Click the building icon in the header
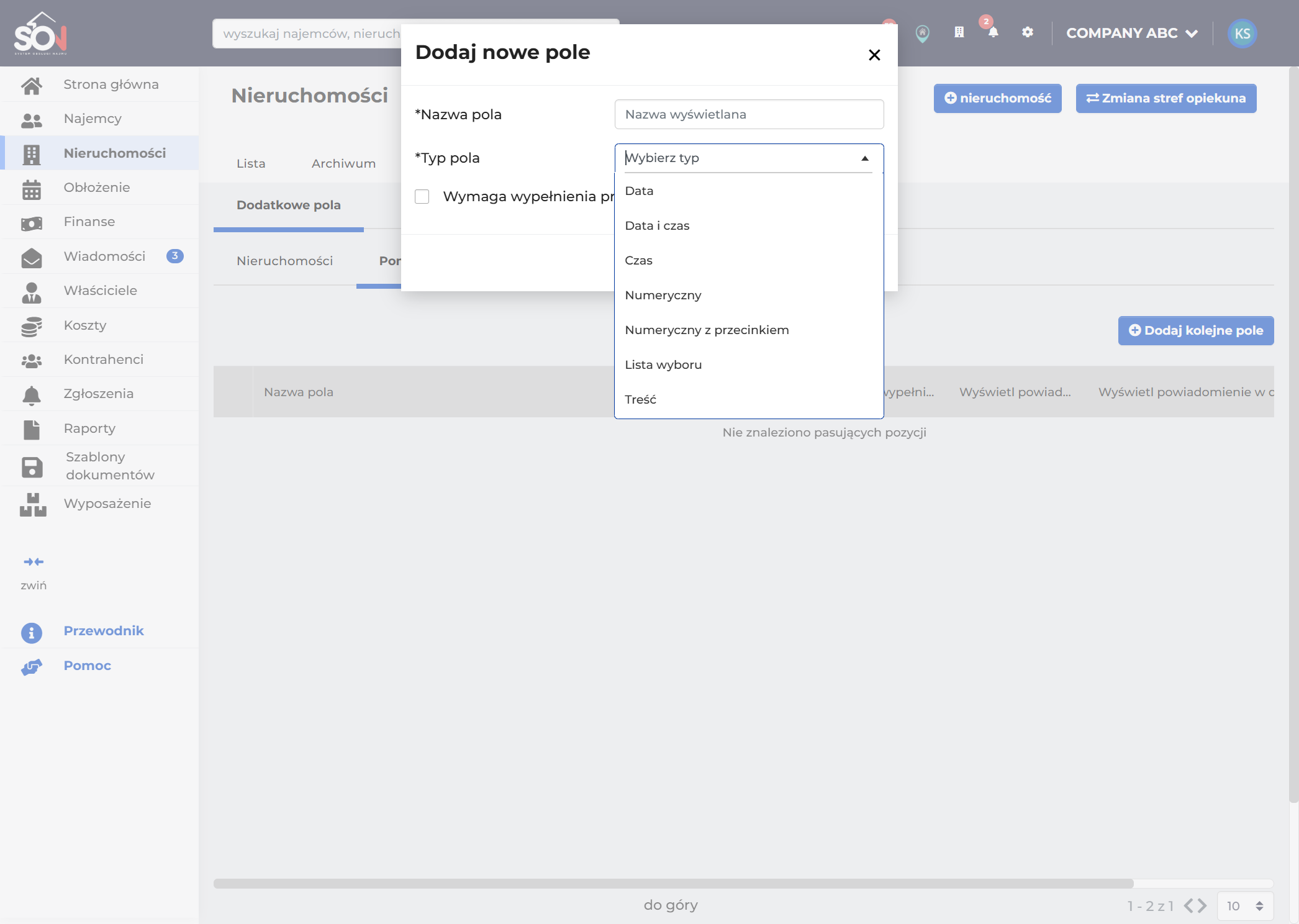The height and width of the screenshot is (924, 1299). coord(959,32)
